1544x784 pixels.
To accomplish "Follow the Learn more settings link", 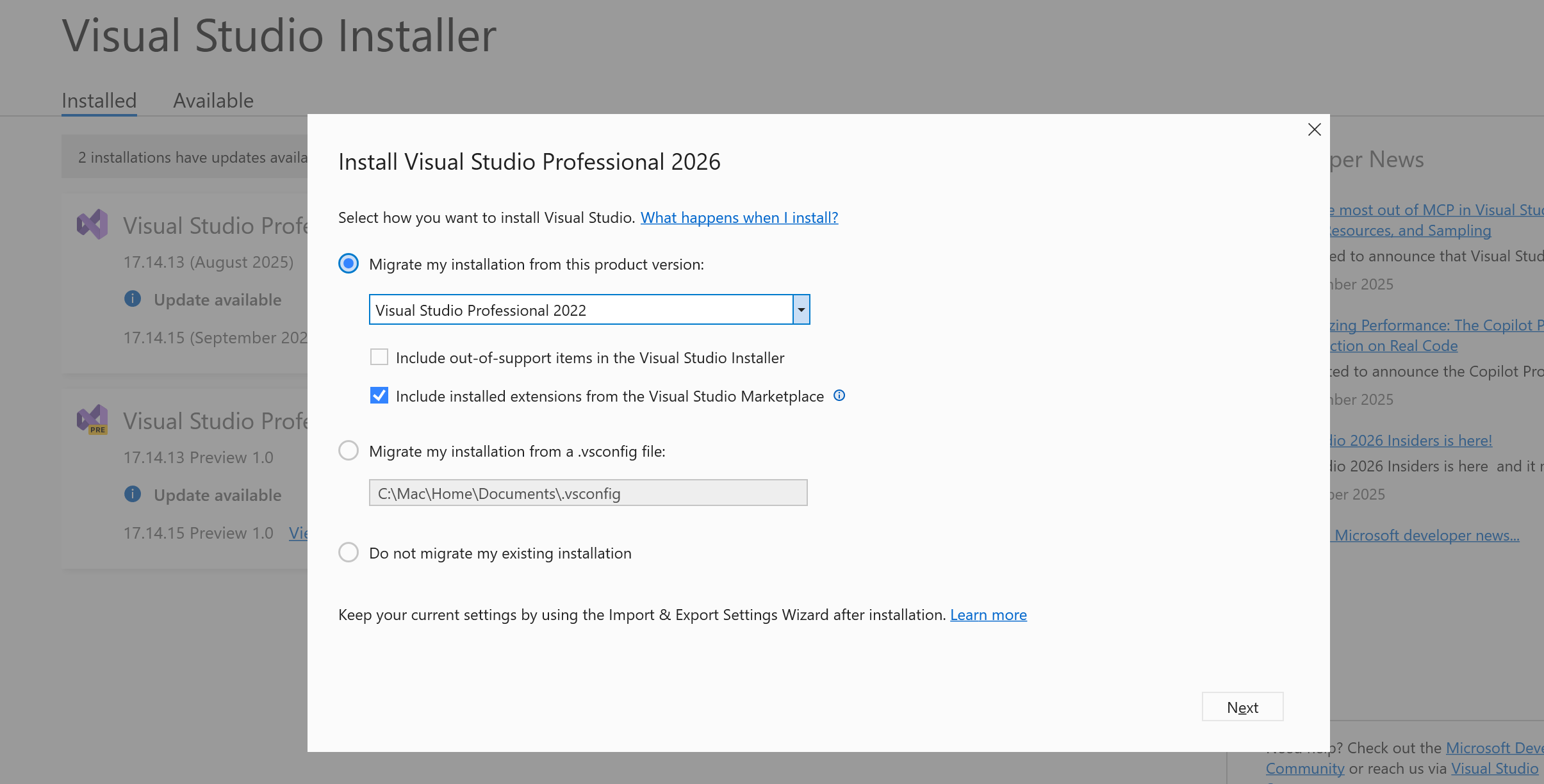I will (x=988, y=615).
